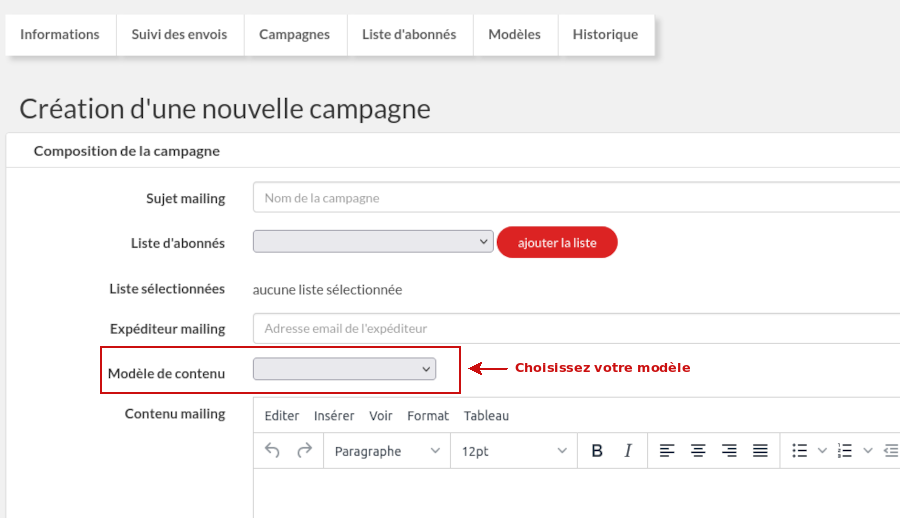Open bullet list style options arrow
This screenshot has height=519, width=901.
(822, 451)
